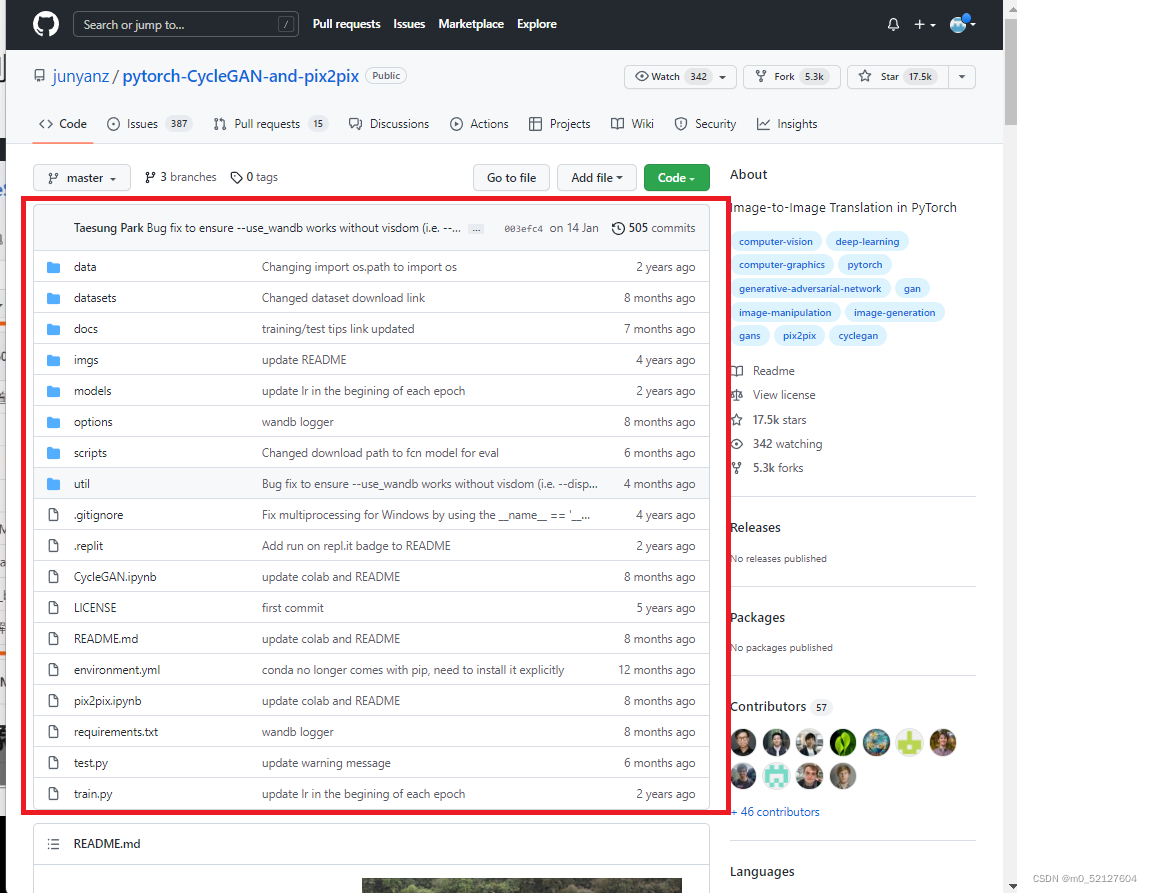Screen dimensions: 1152x893
Task: Switch to the Wiki tab
Action: point(632,124)
